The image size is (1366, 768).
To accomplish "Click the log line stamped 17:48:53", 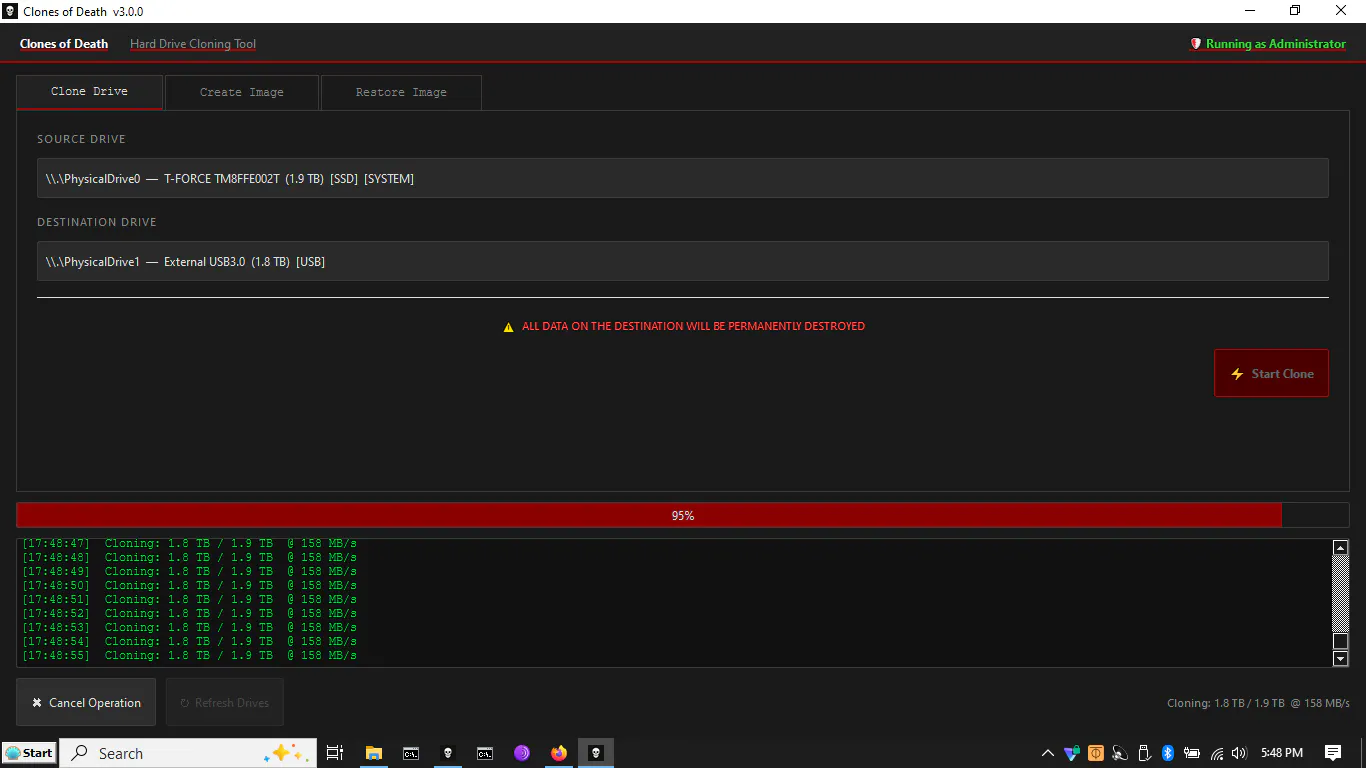I will point(190,628).
